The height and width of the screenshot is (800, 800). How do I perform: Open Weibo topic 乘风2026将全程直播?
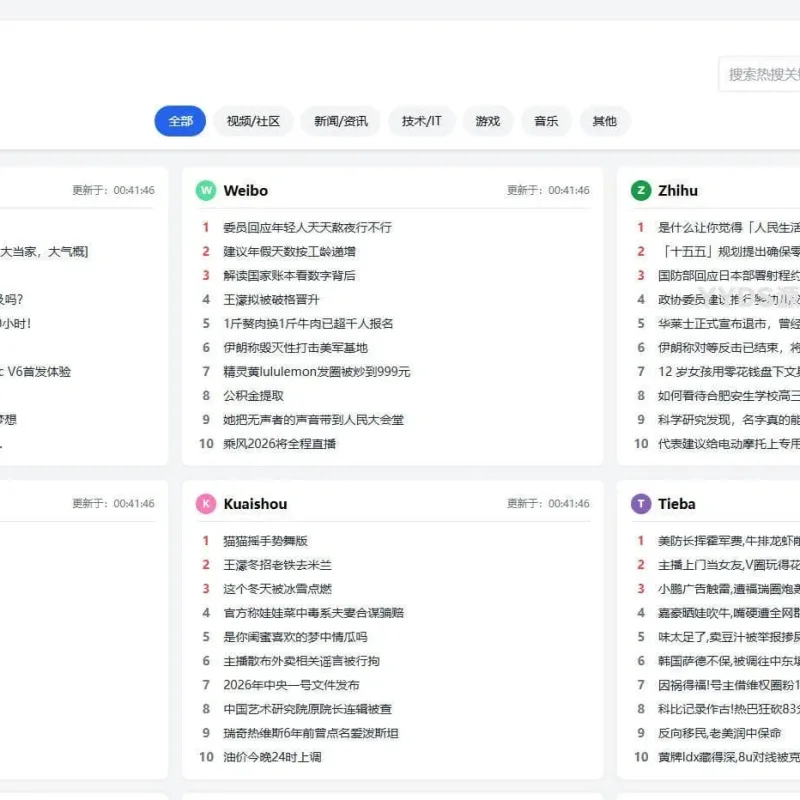coord(280,443)
